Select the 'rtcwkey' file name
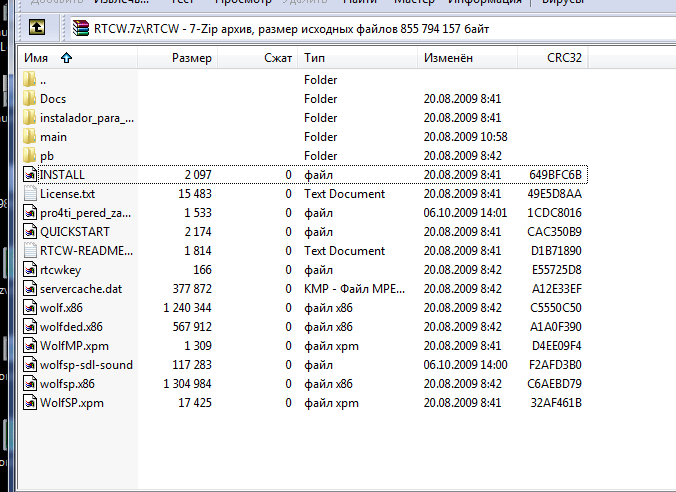676x492 pixels. (x=60, y=270)
